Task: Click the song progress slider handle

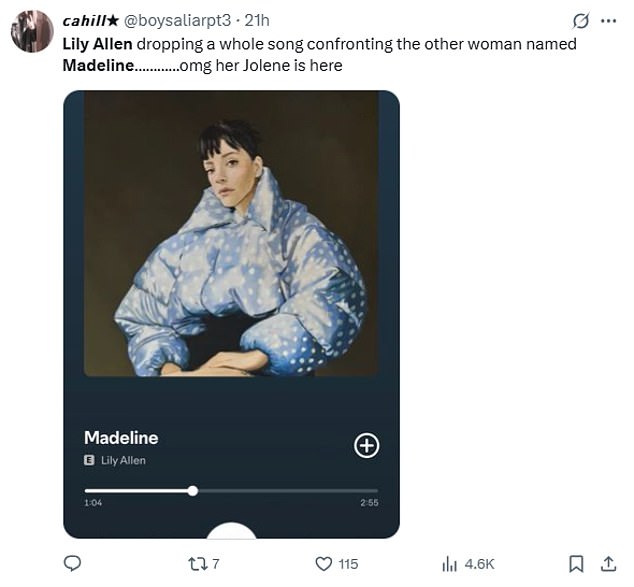Action: click(x=193, y=490)
